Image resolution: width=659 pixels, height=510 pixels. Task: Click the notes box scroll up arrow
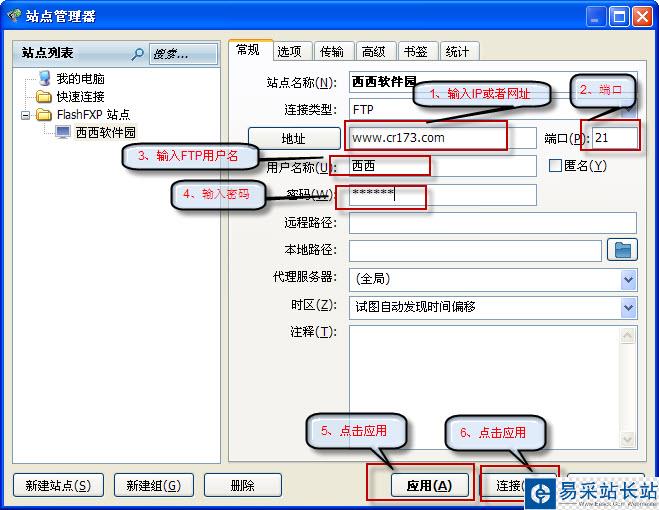pos(628,336)
